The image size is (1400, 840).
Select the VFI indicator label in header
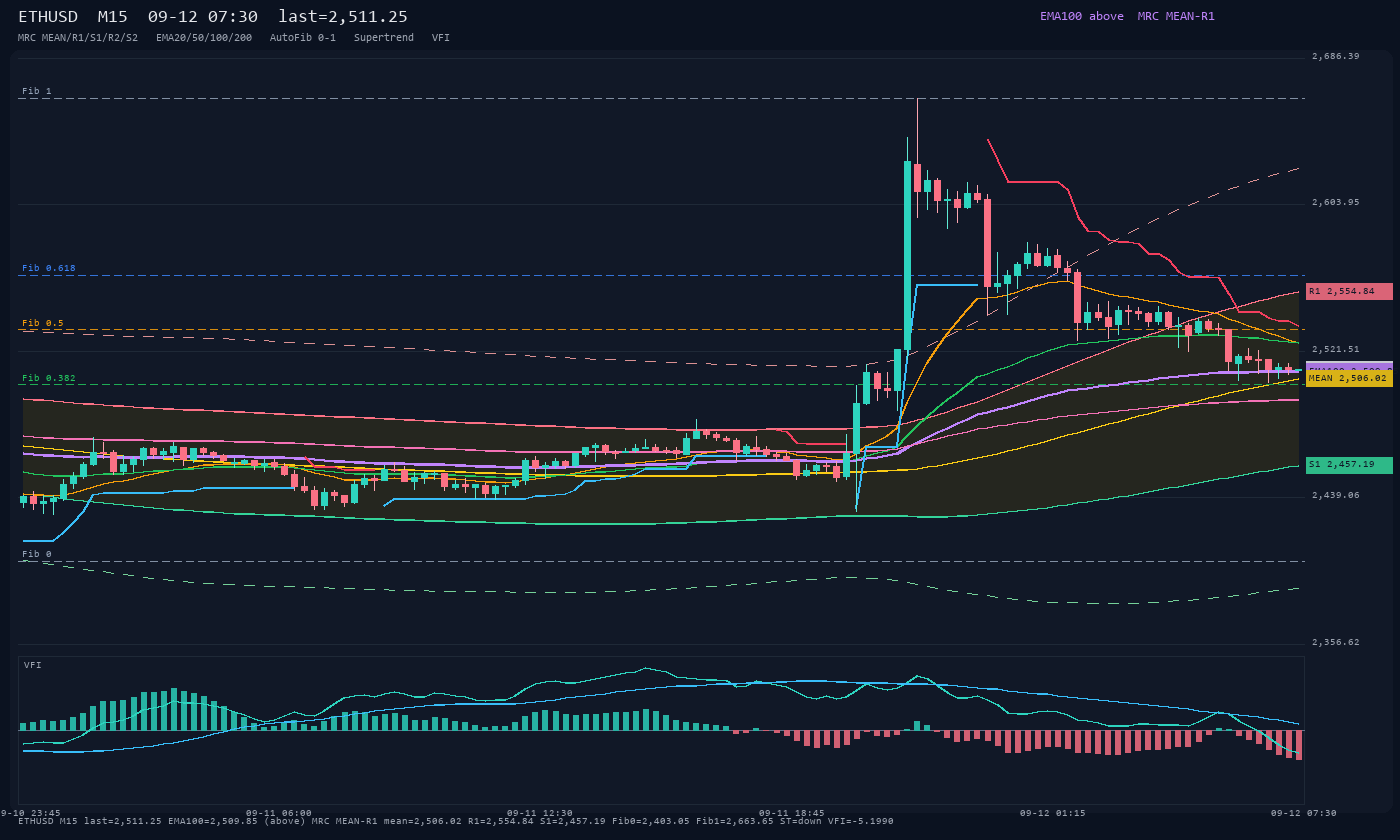[441, 37]
